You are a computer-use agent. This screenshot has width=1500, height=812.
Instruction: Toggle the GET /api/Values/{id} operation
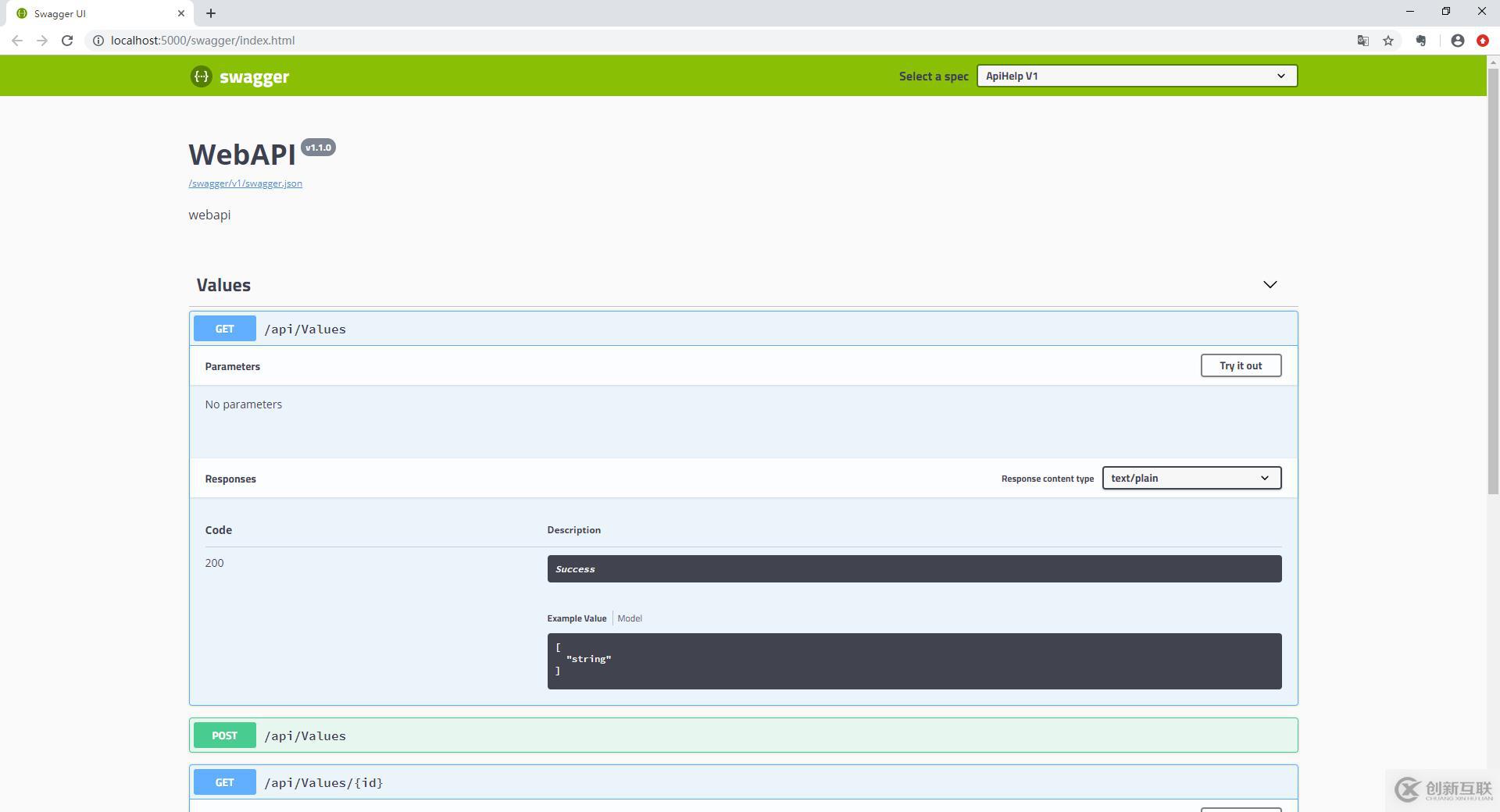[743, 782]
